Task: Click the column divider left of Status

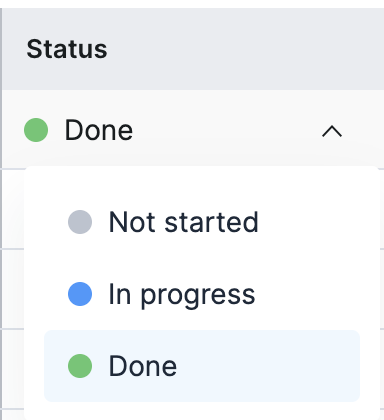Action: [x=1, y=213]
